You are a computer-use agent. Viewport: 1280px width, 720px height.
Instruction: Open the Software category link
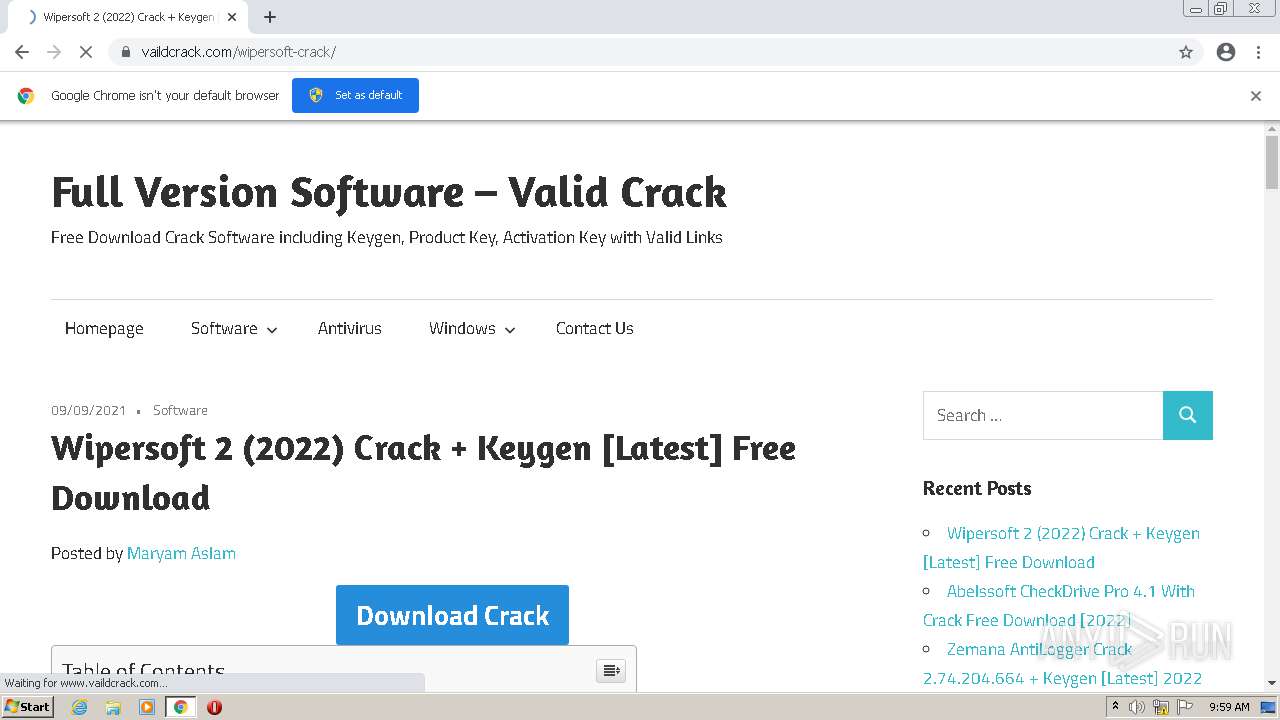(180, 410)
